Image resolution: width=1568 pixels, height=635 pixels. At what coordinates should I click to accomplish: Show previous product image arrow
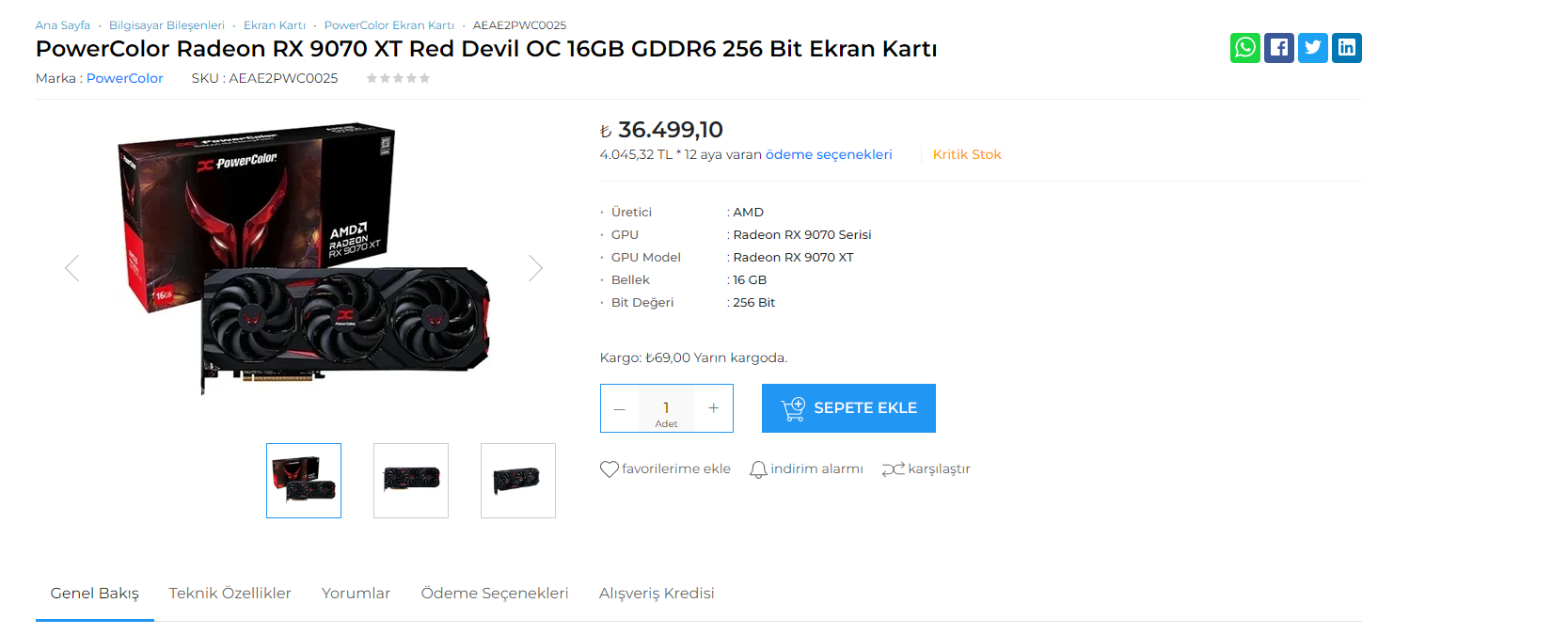tap(71, 268)
